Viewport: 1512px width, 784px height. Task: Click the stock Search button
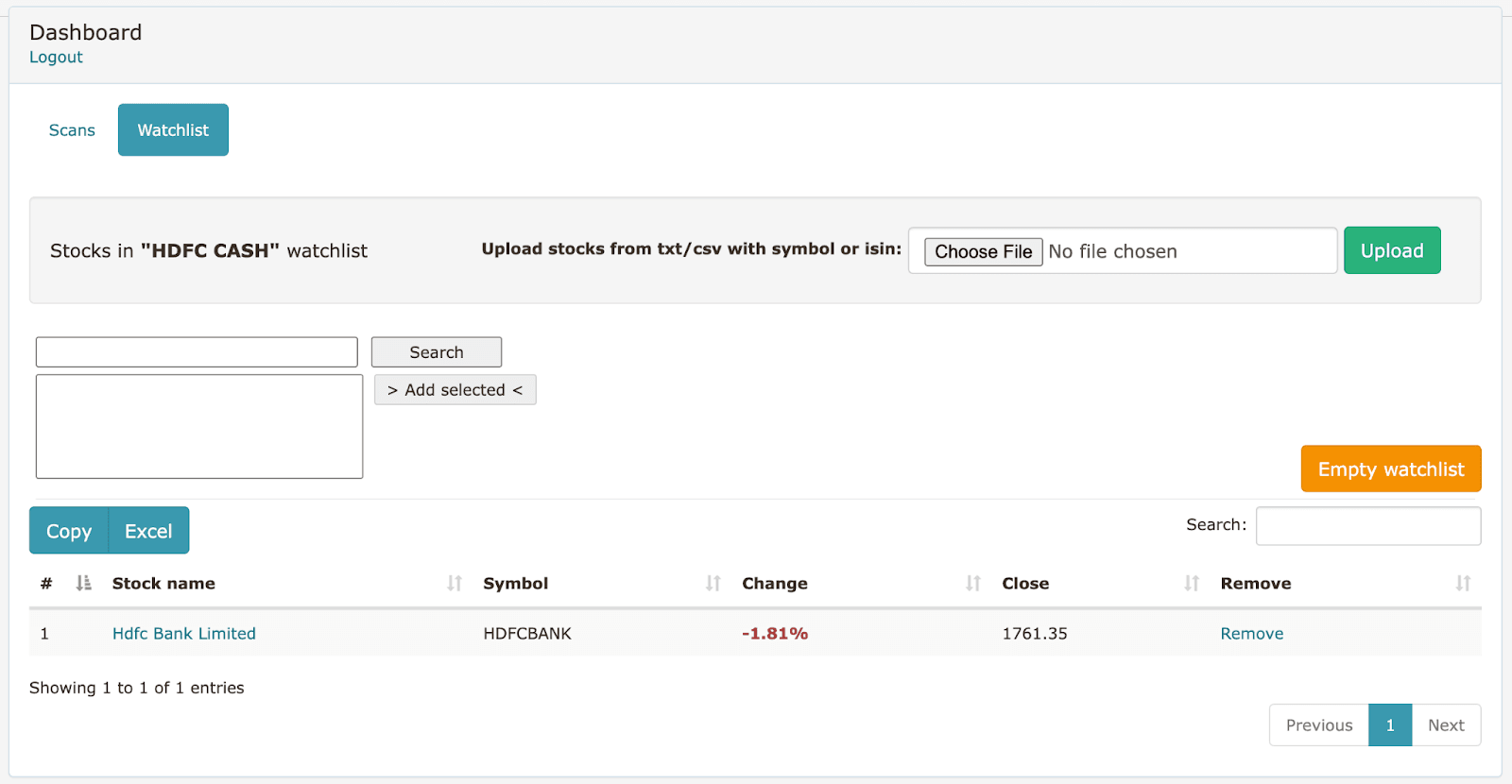(x=436, y=352)
